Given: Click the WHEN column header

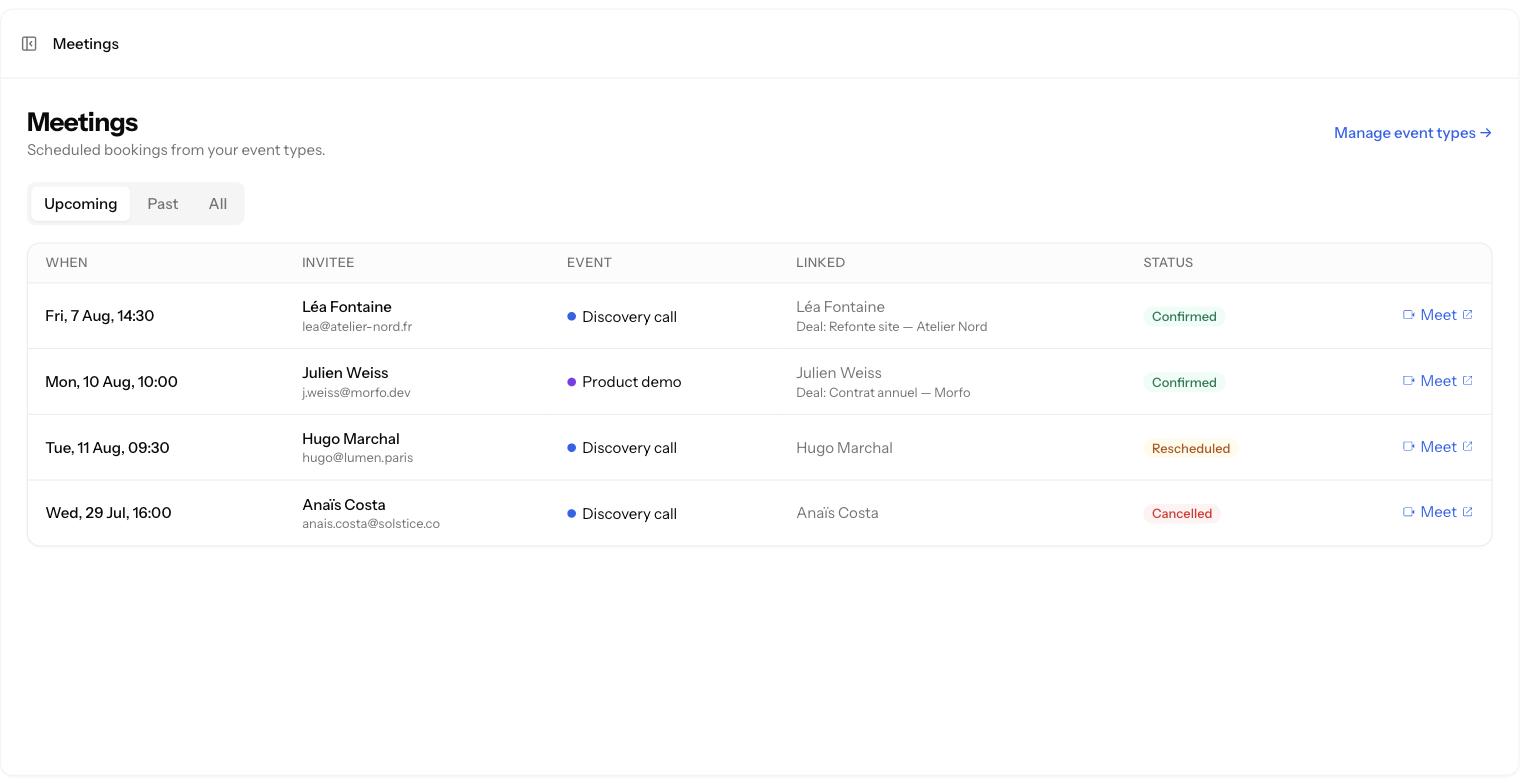Looking at the screenshot, I should point(66,263).
